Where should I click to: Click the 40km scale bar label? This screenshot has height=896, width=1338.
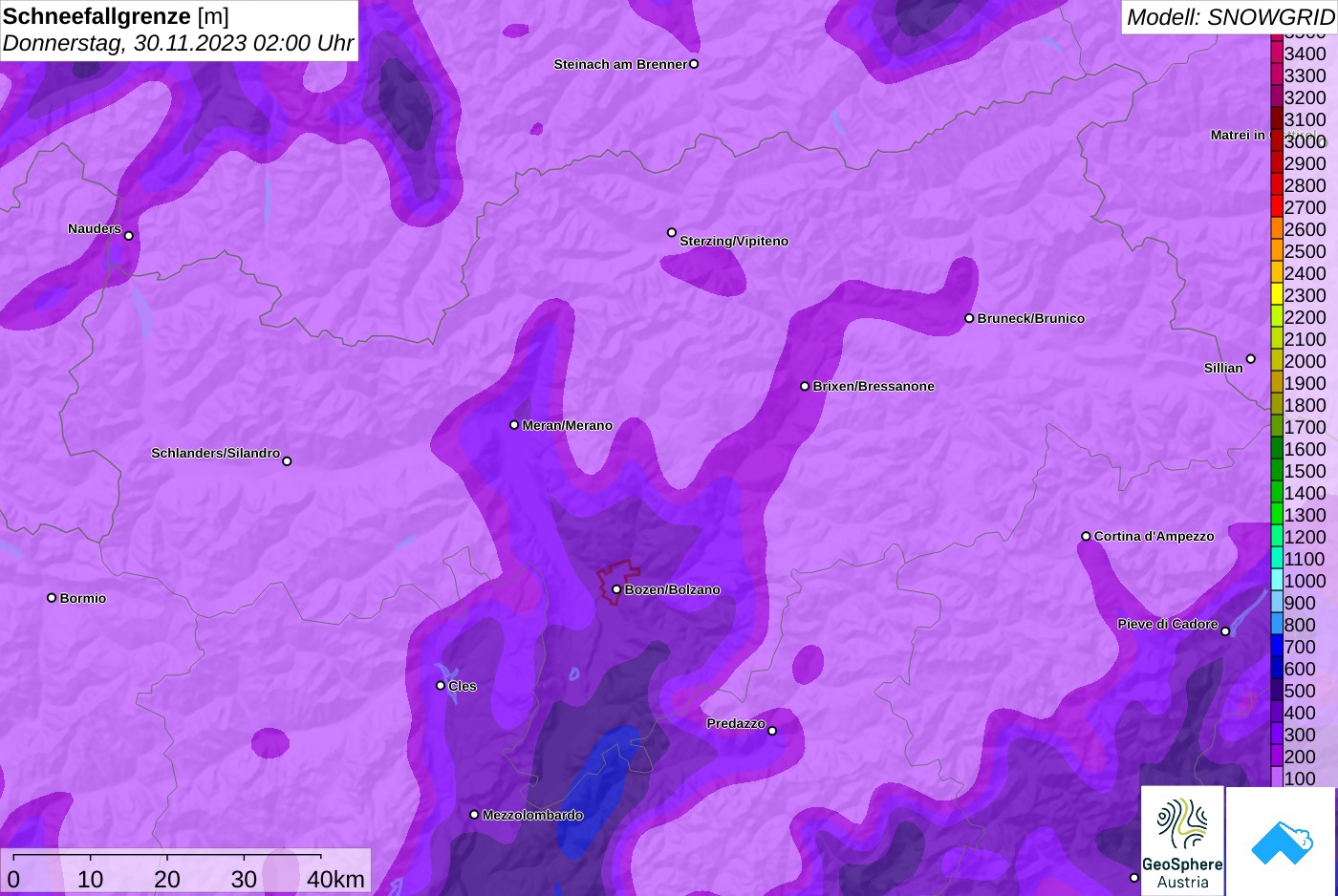(335, 879)
